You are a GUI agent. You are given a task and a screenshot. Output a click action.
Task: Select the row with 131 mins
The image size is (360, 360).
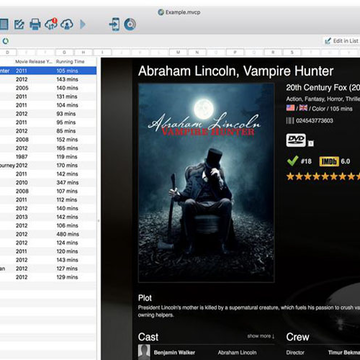pyautogui.click(x=48, y=96)
